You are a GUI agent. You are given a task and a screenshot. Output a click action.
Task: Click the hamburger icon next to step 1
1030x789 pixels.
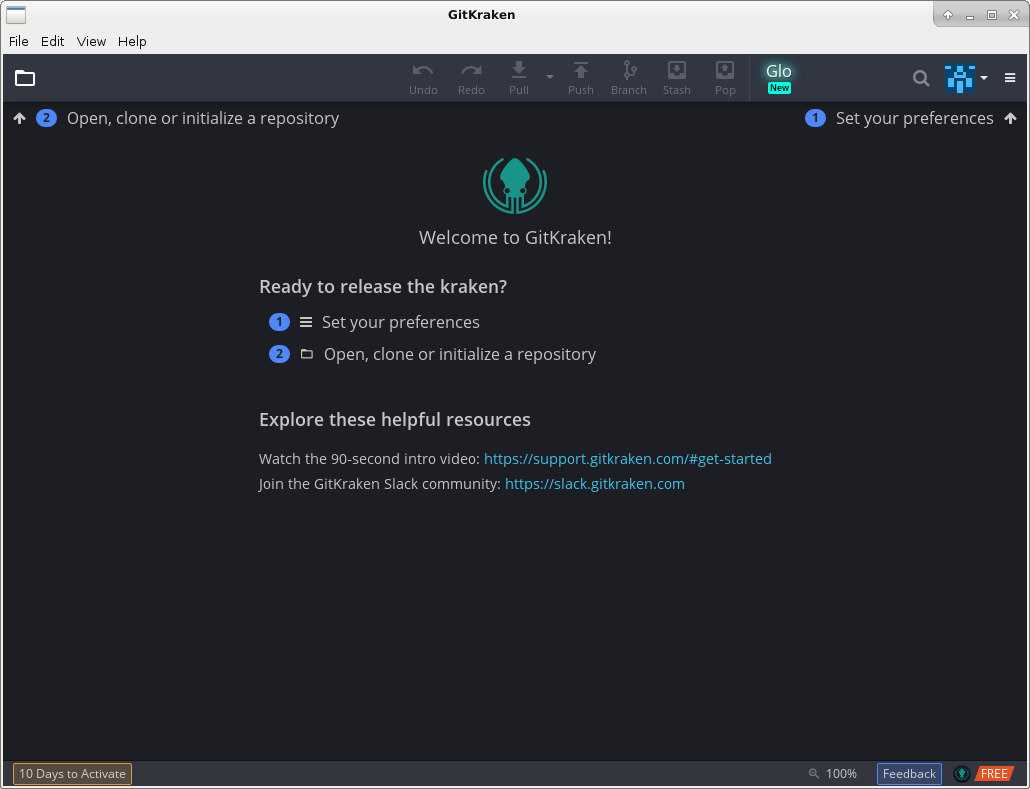[306, 322]
